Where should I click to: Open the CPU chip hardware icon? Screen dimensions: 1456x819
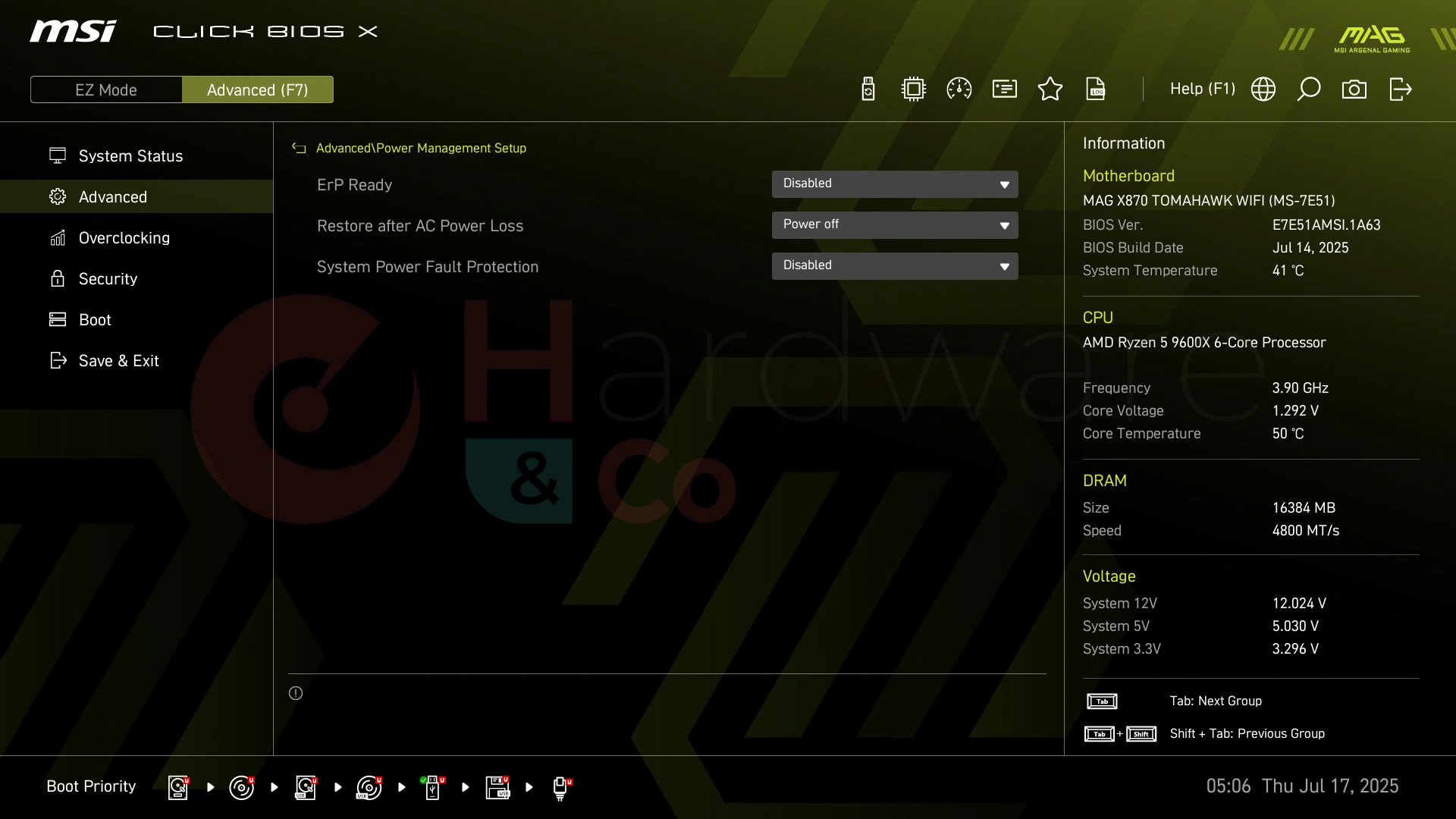point(914,89)
